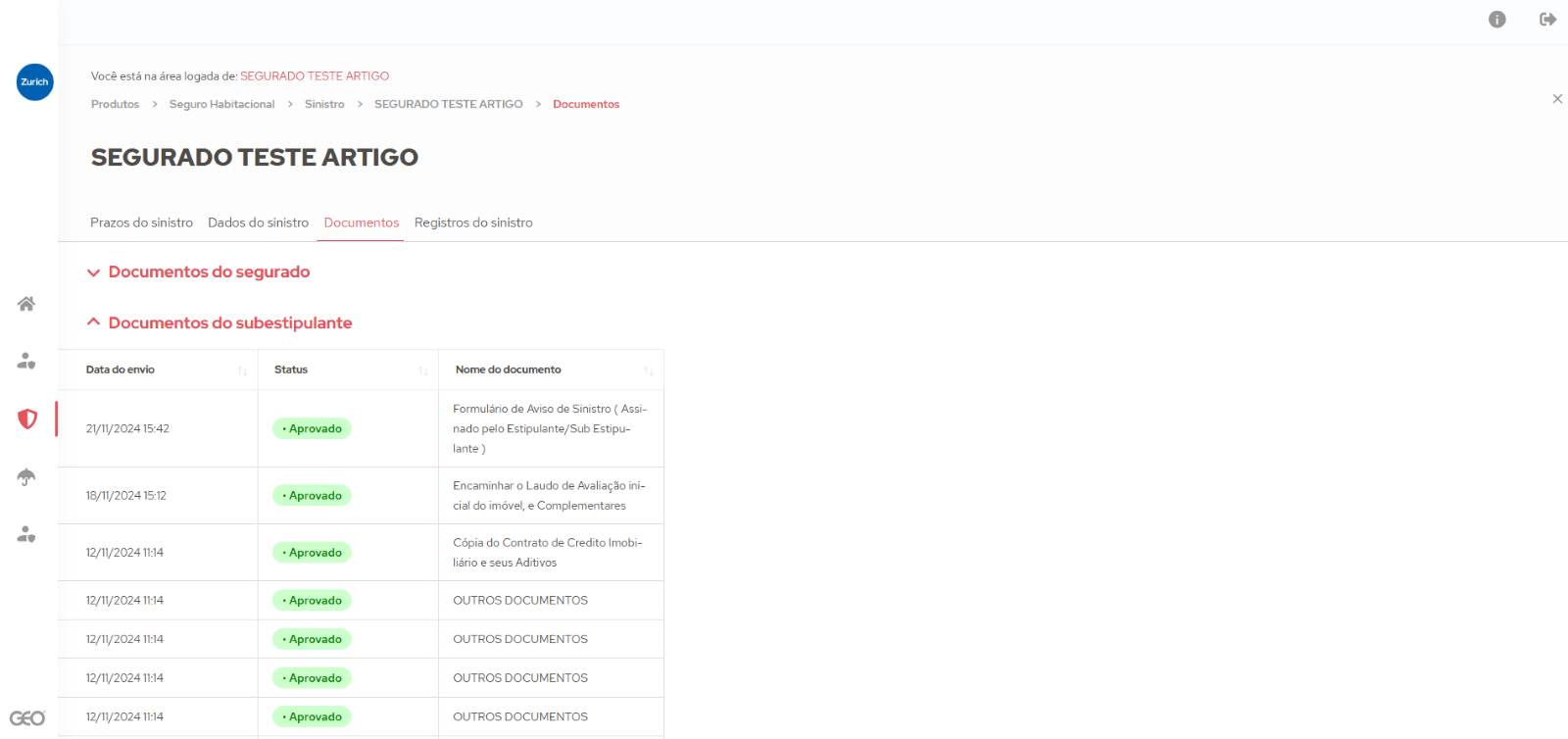
Task: Sort by Nome do documento column arrows
Action: pyautogui.click(x=649, y=370)
